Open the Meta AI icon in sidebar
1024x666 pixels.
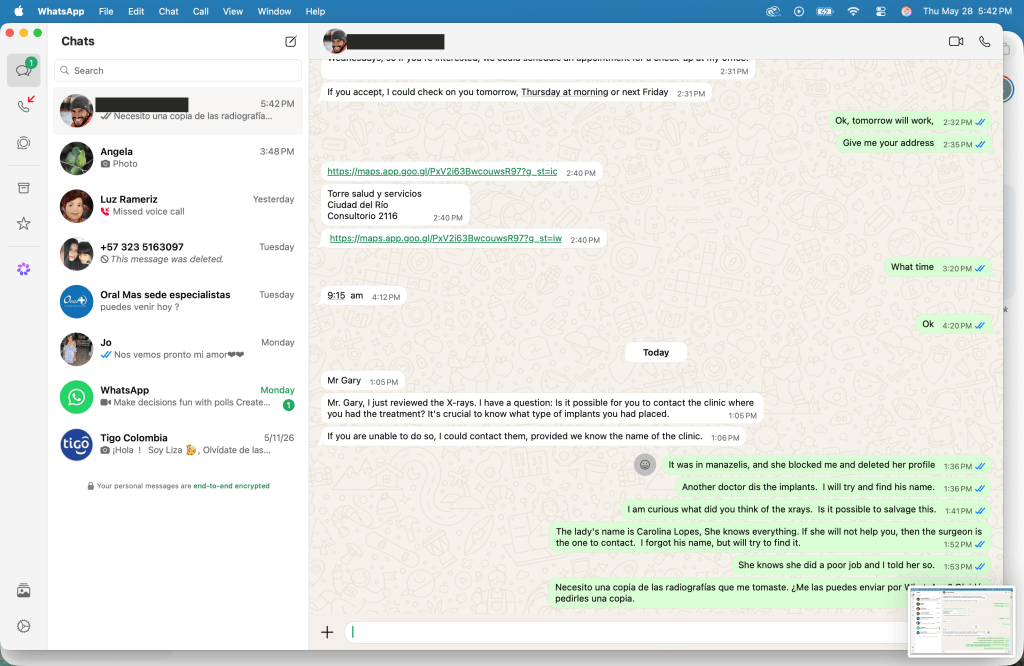tap(24, 269)
